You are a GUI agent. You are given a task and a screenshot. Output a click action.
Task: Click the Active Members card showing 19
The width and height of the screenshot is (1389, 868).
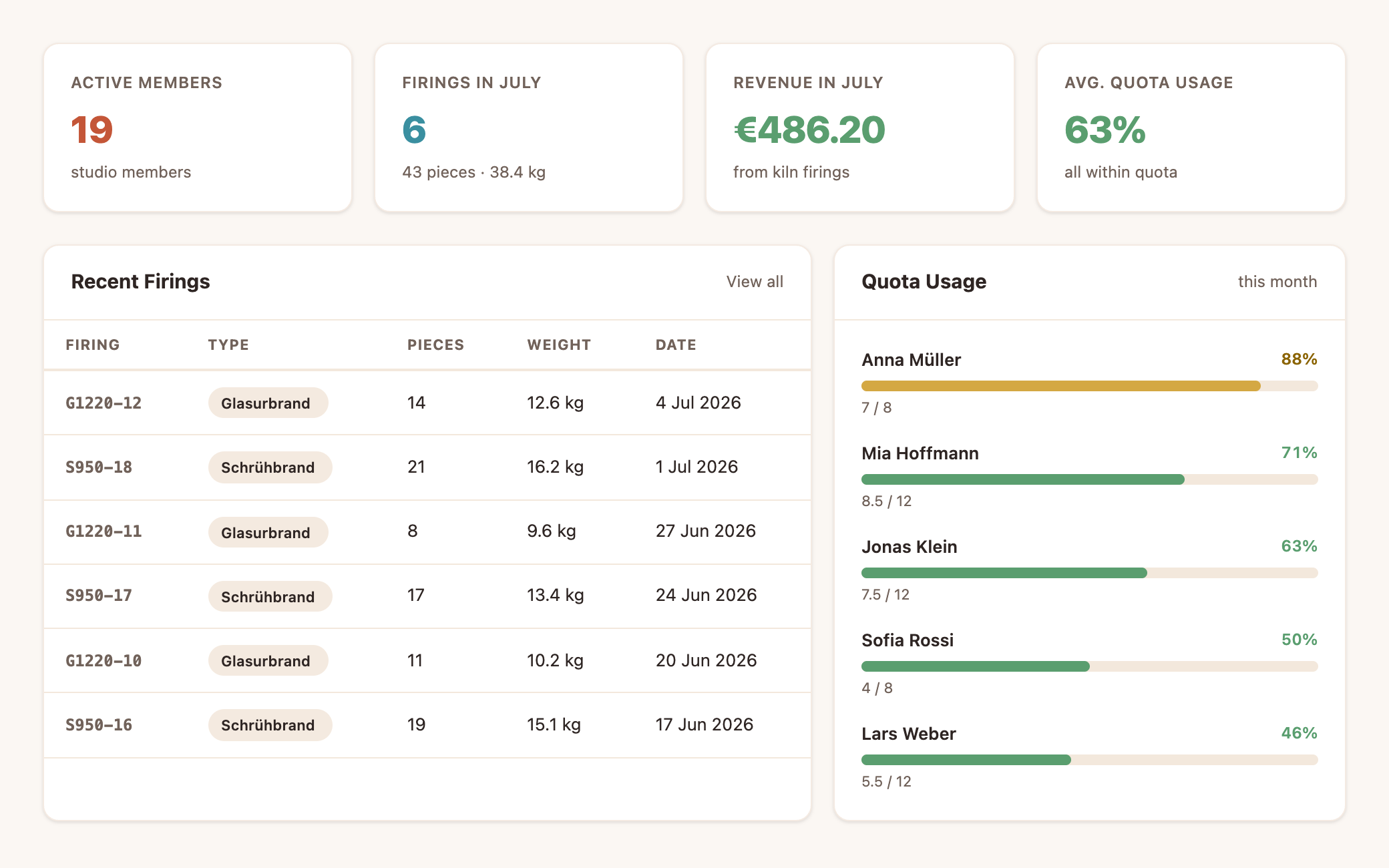[198, 128]
